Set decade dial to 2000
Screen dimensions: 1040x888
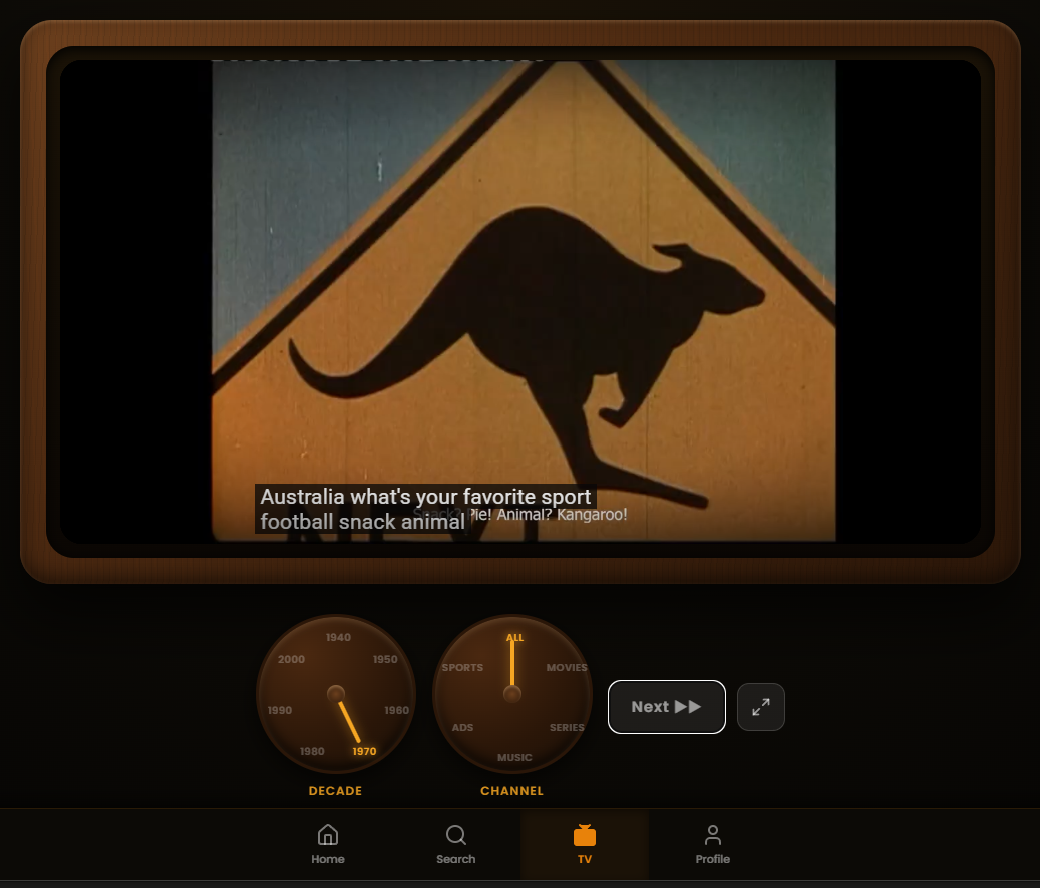click(x=291, y=659)
